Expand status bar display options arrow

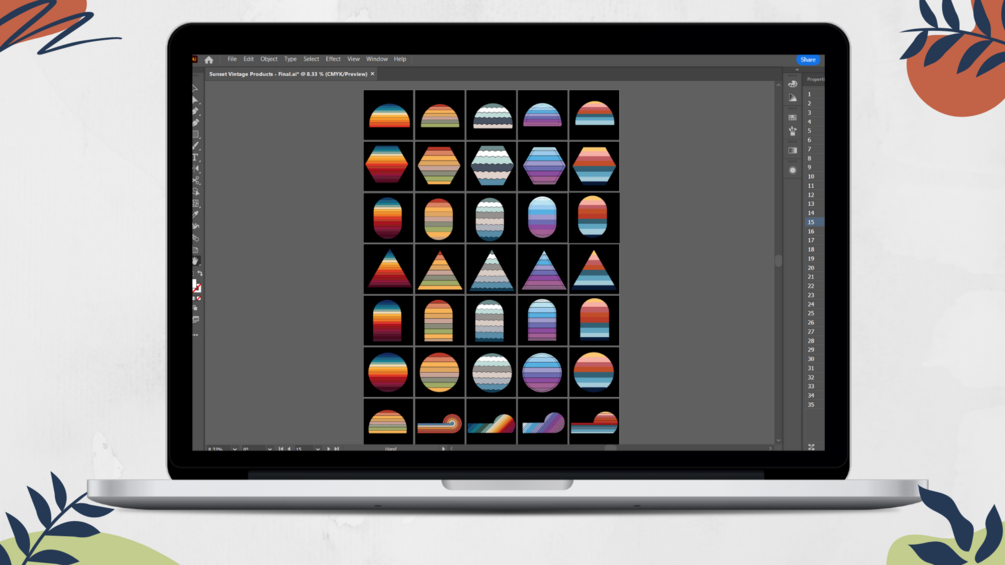[444, 448]
